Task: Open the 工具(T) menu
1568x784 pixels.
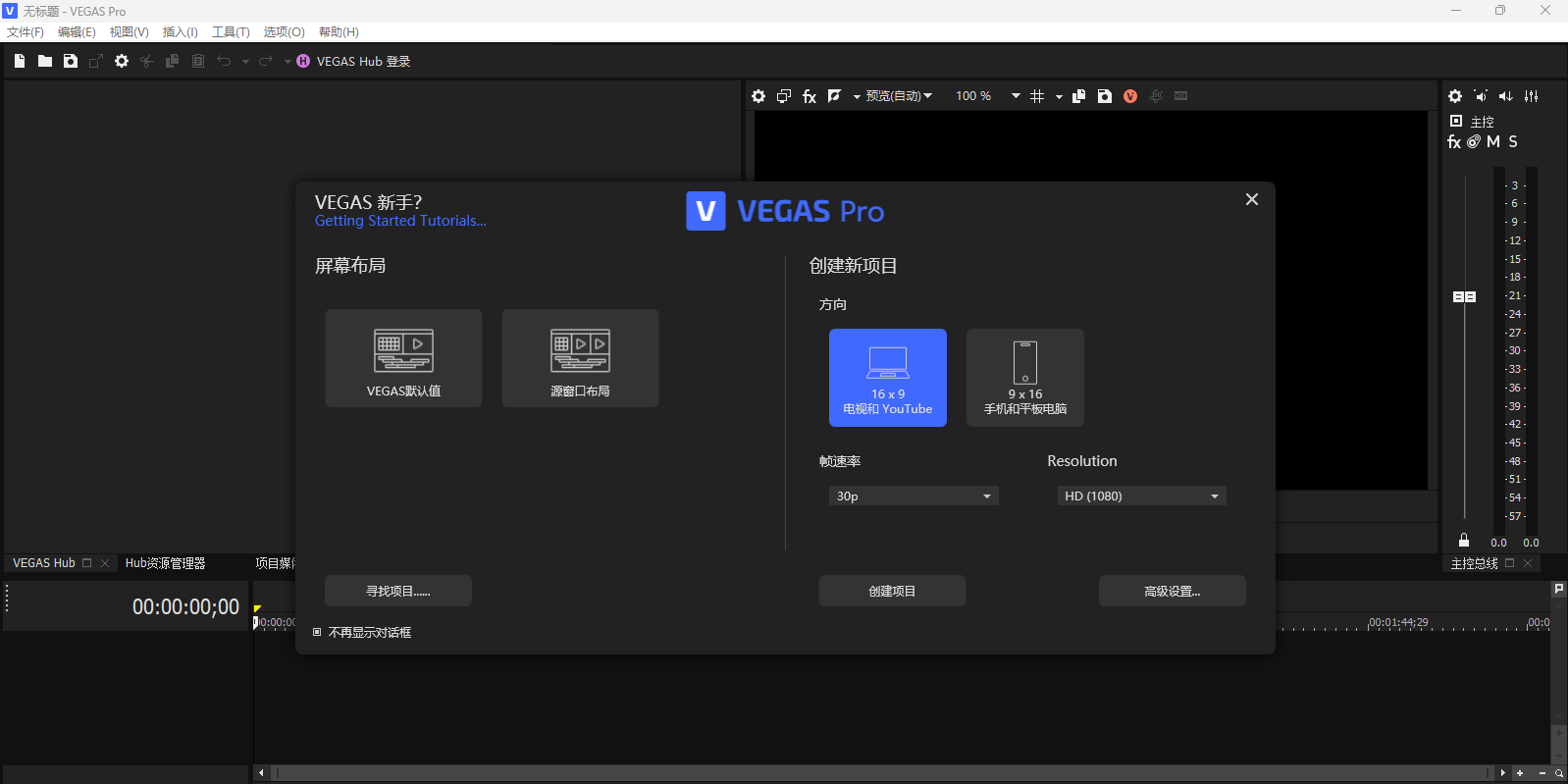Action: point(231,32)
